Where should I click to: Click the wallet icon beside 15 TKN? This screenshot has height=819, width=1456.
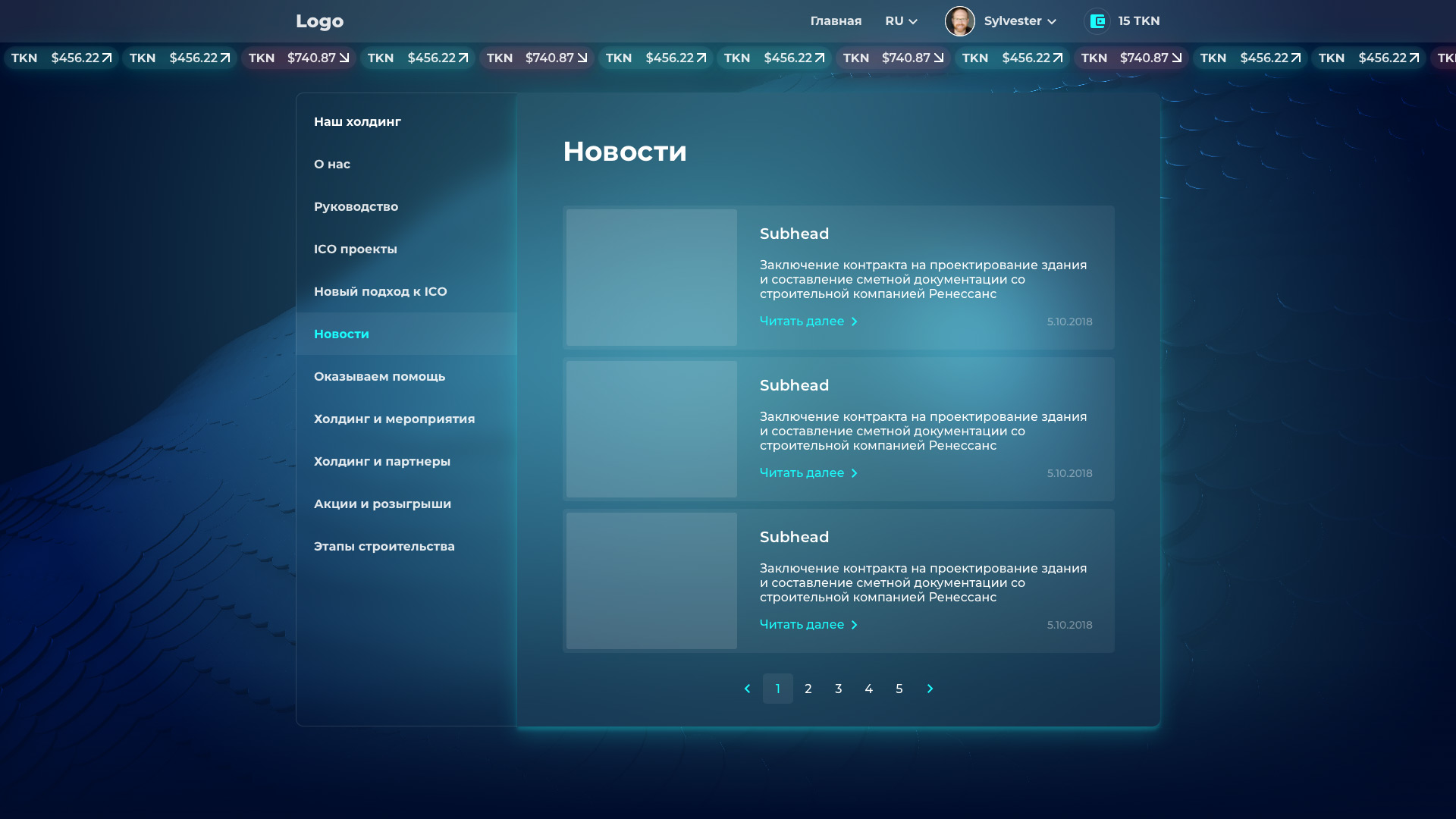click(1097, 21)
